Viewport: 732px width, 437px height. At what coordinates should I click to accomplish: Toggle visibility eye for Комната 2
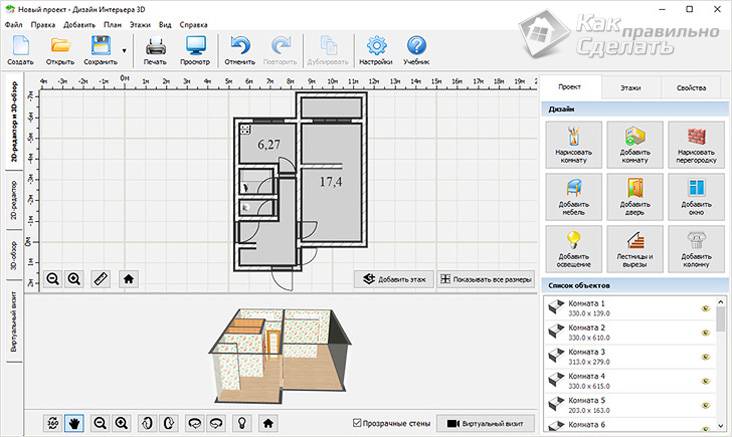click(706, 332)
